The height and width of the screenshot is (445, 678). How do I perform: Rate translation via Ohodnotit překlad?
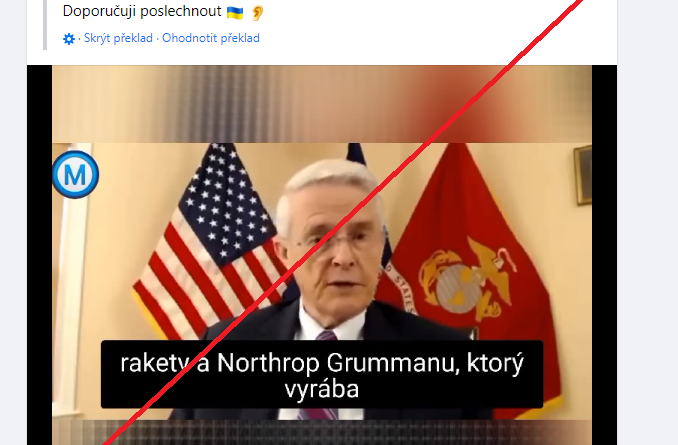[211, 38]
